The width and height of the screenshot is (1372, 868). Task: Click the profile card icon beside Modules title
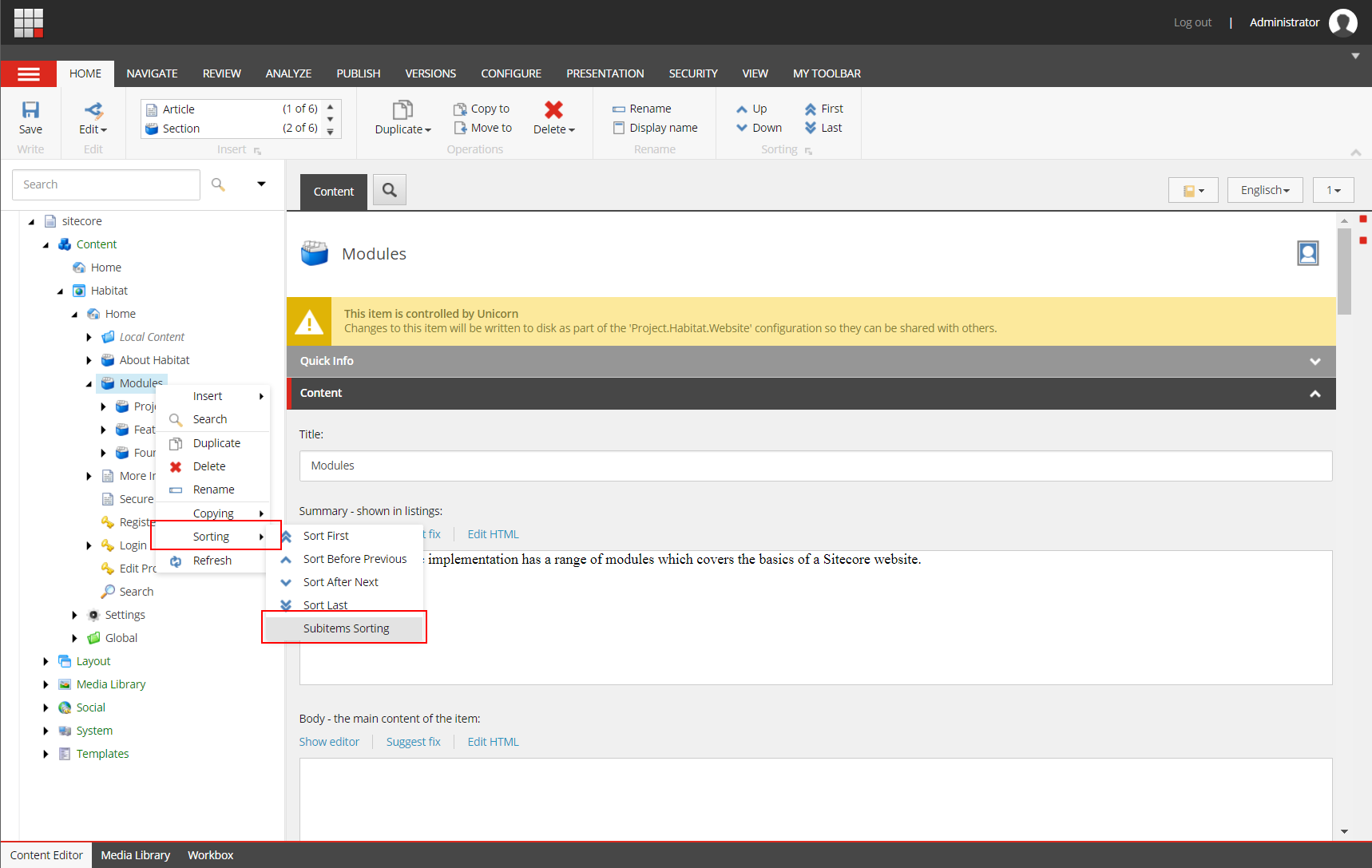(1307, 253)
